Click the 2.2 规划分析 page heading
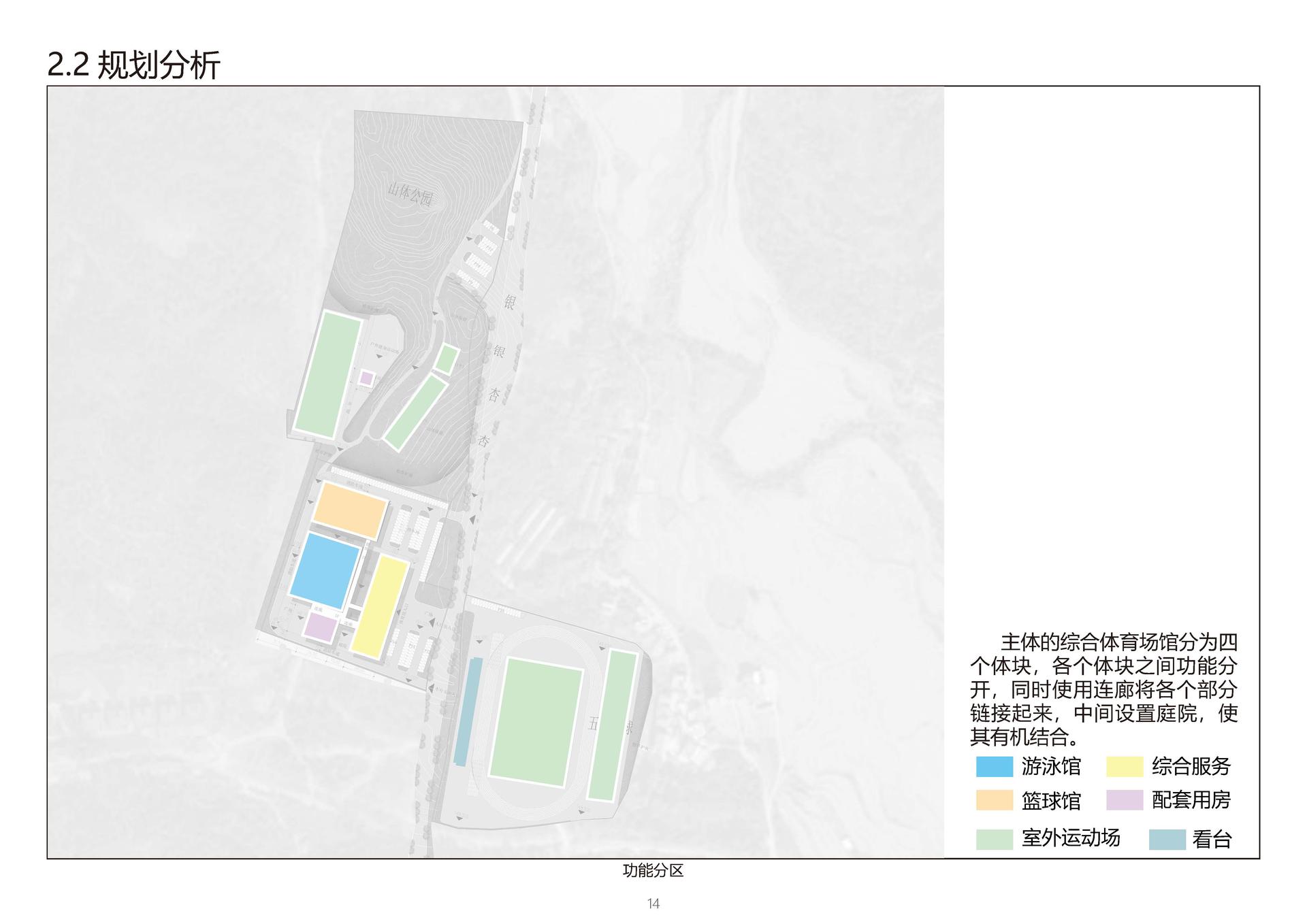 (133, 66)
